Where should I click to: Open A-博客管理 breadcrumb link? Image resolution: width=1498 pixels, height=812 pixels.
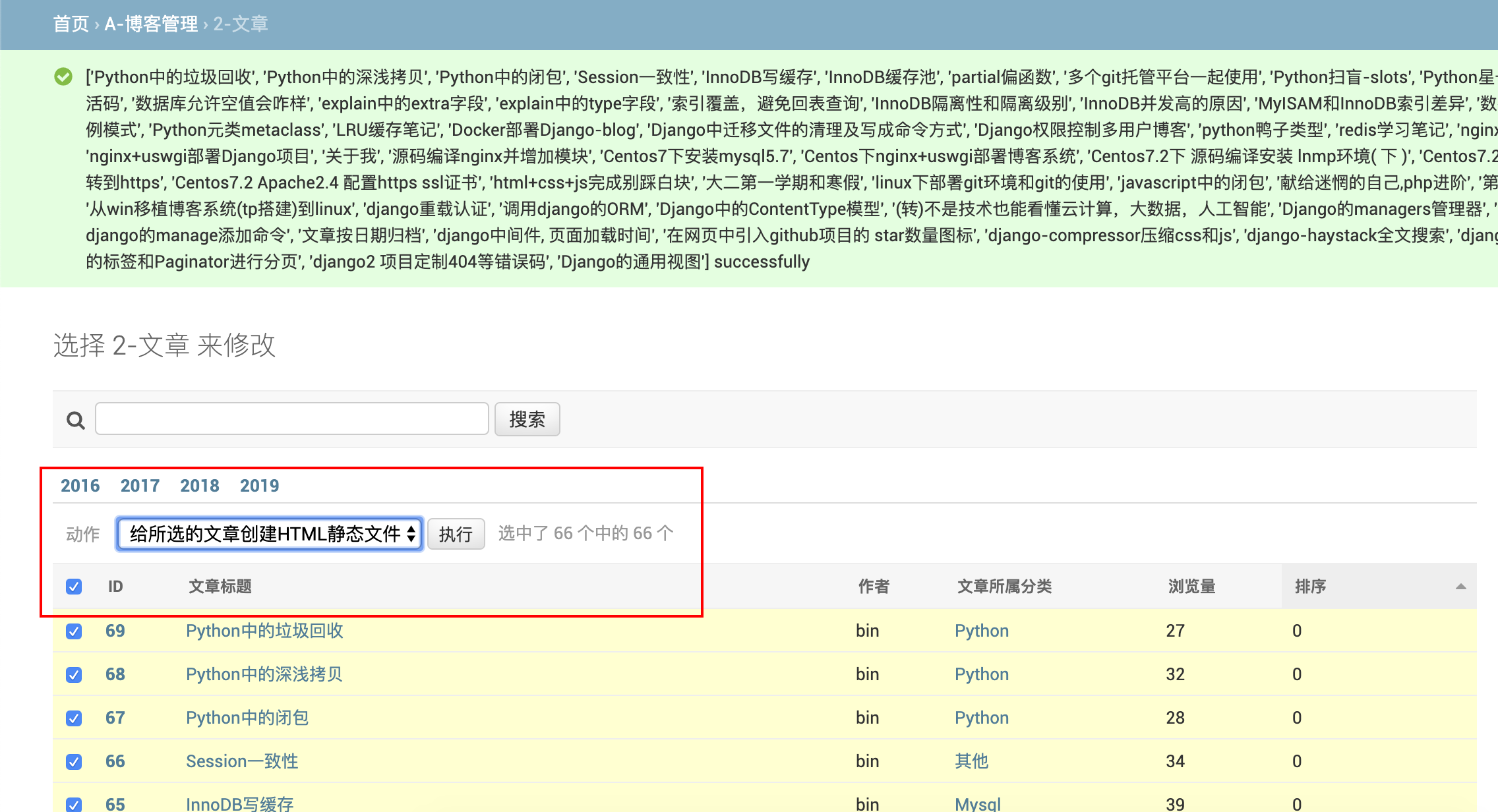(151, 24)
